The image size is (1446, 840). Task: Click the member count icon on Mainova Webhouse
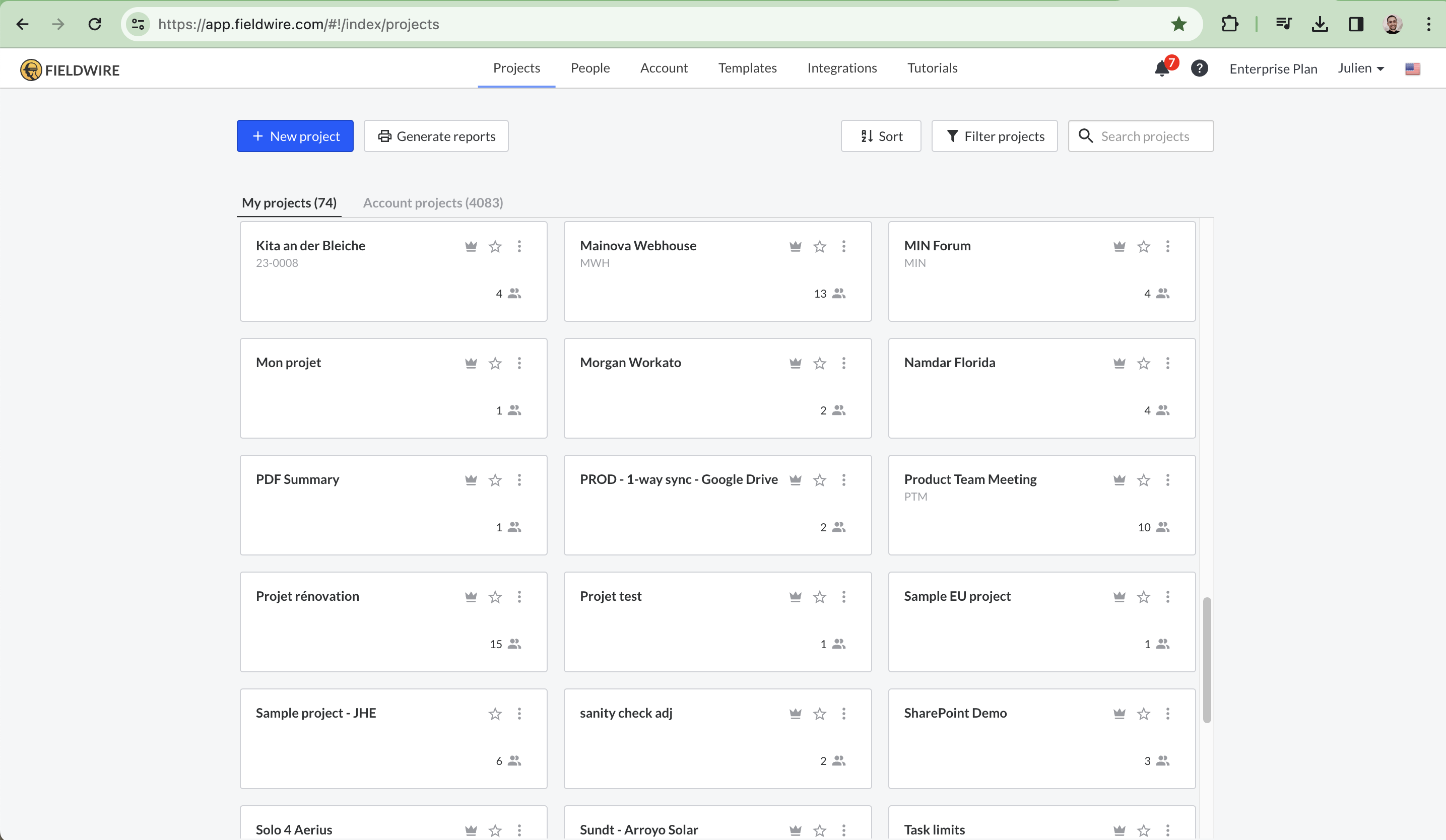pos(838,293)
